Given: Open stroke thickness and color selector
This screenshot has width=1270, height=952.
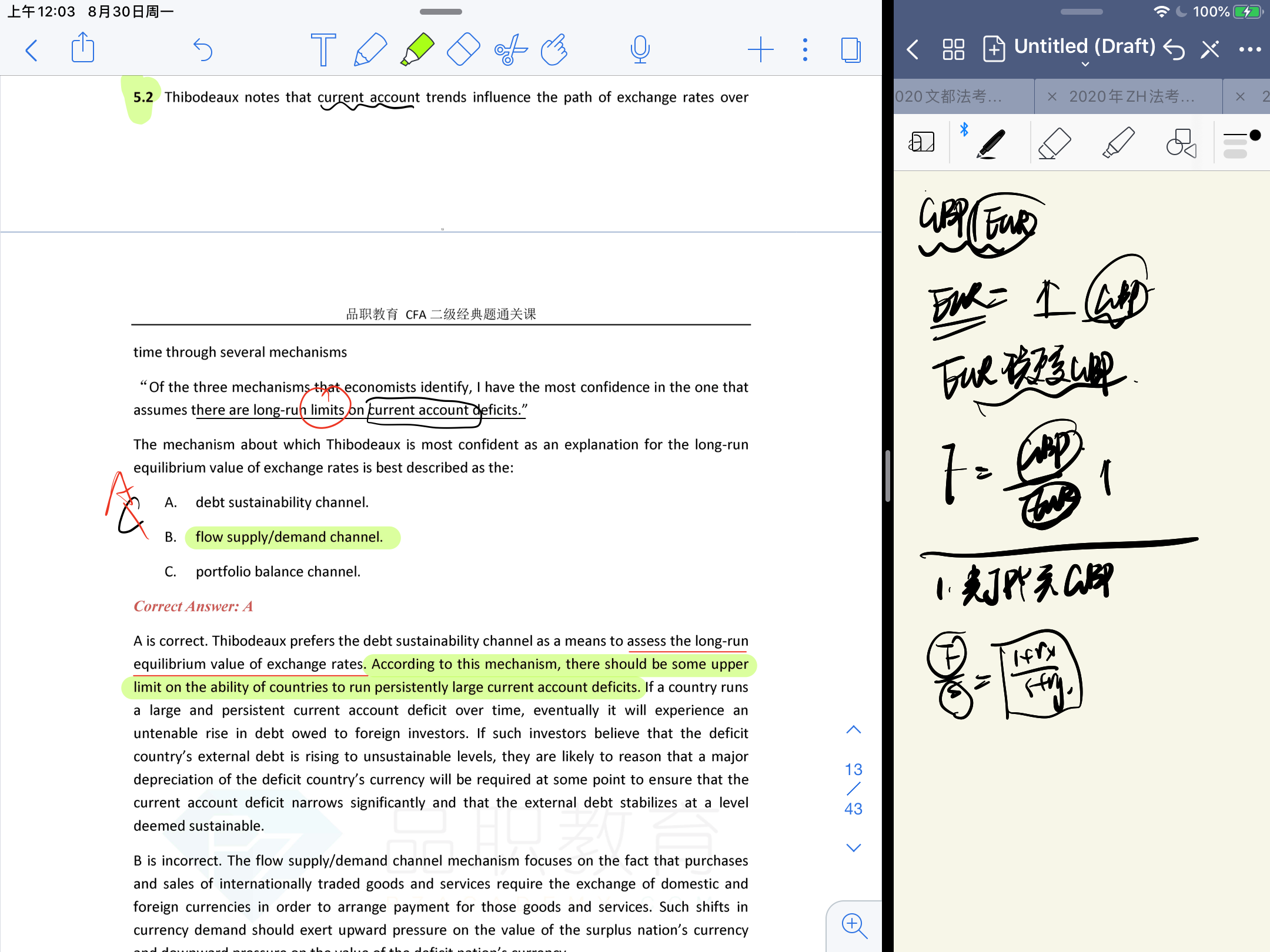Looking at the screenshot, I should click(1241, 143).
